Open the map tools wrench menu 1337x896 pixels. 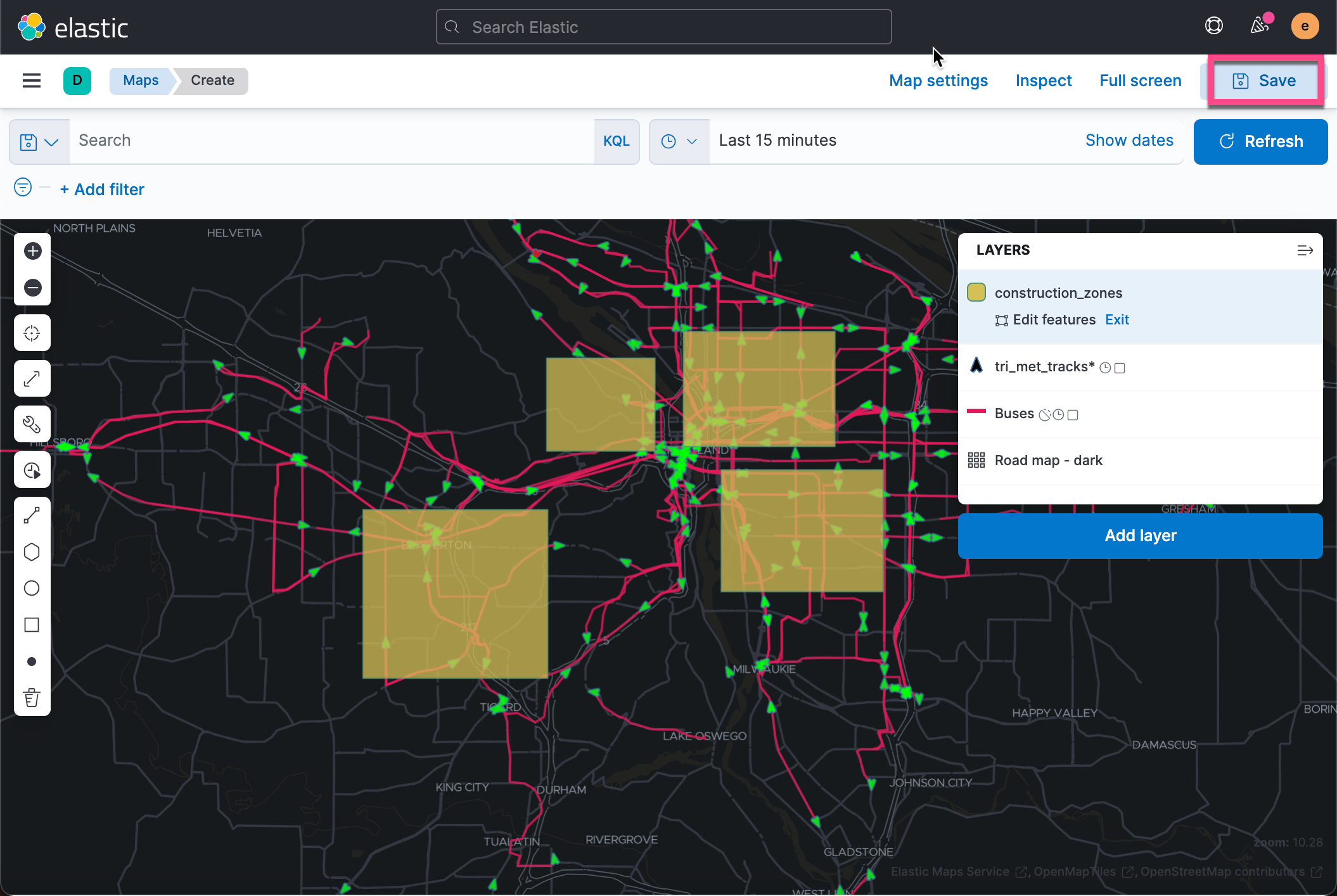(32, 424)
